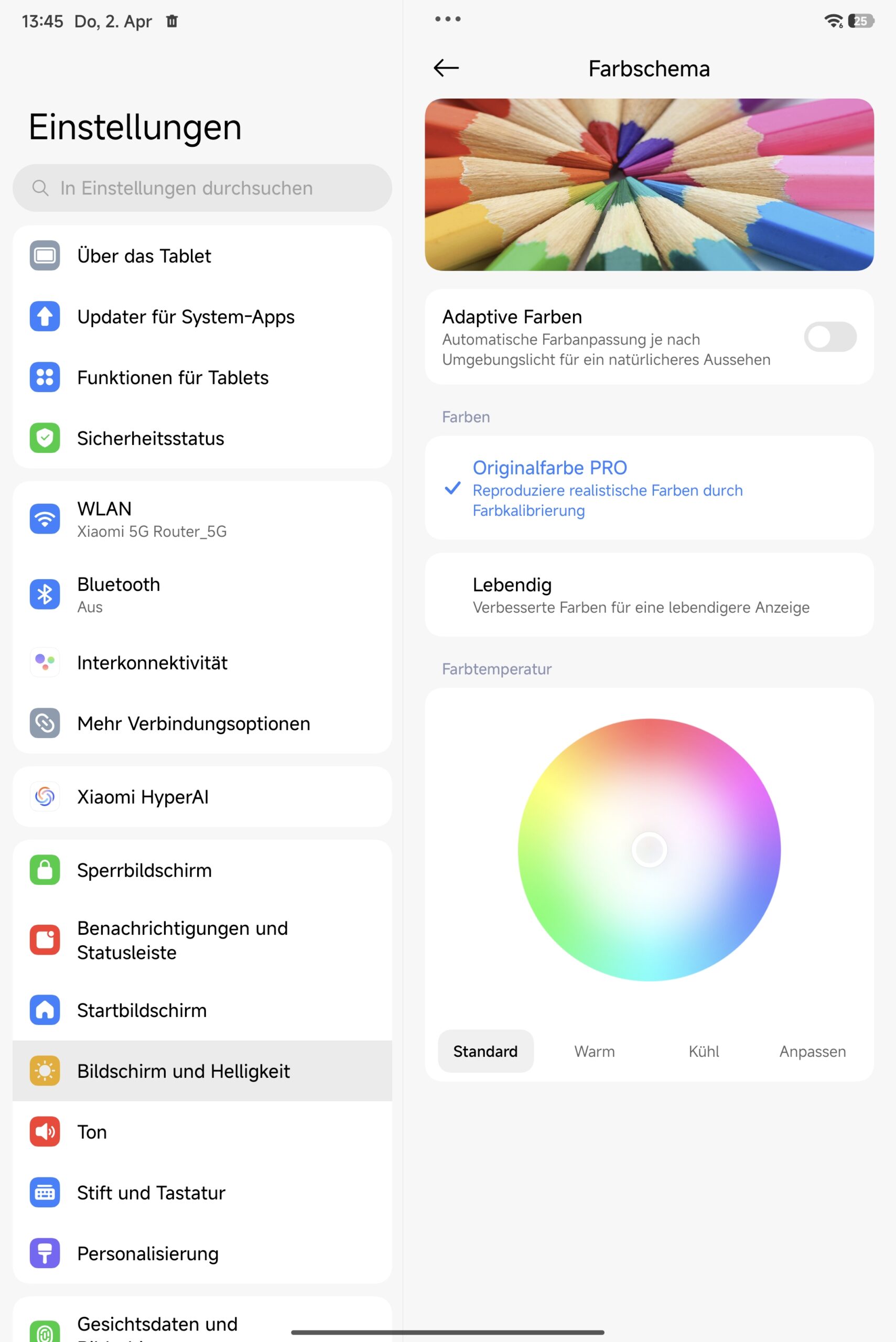Enable the Adaptive Farben switch

tap(830, 337)
